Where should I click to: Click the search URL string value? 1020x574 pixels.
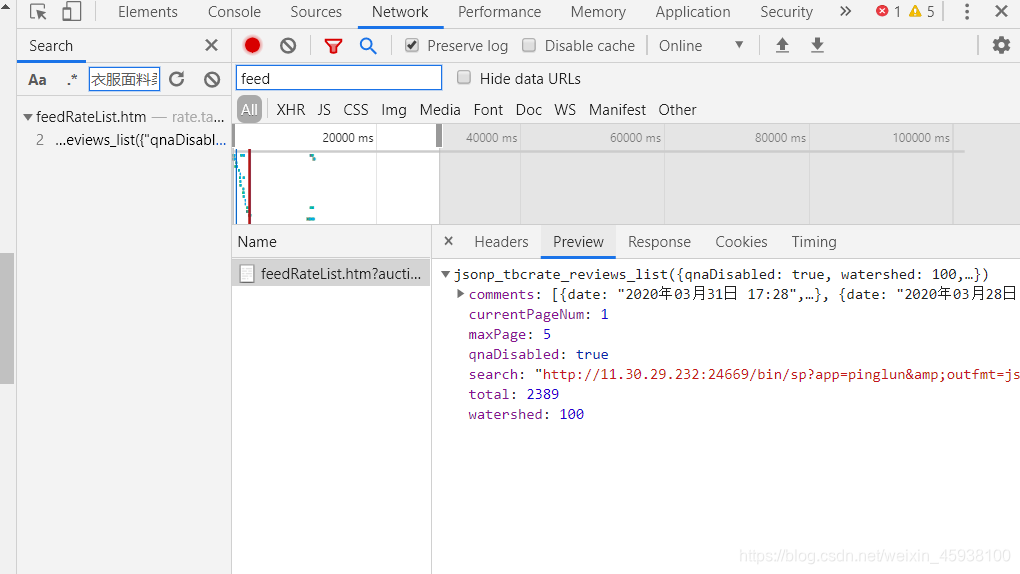pos(777,374)
